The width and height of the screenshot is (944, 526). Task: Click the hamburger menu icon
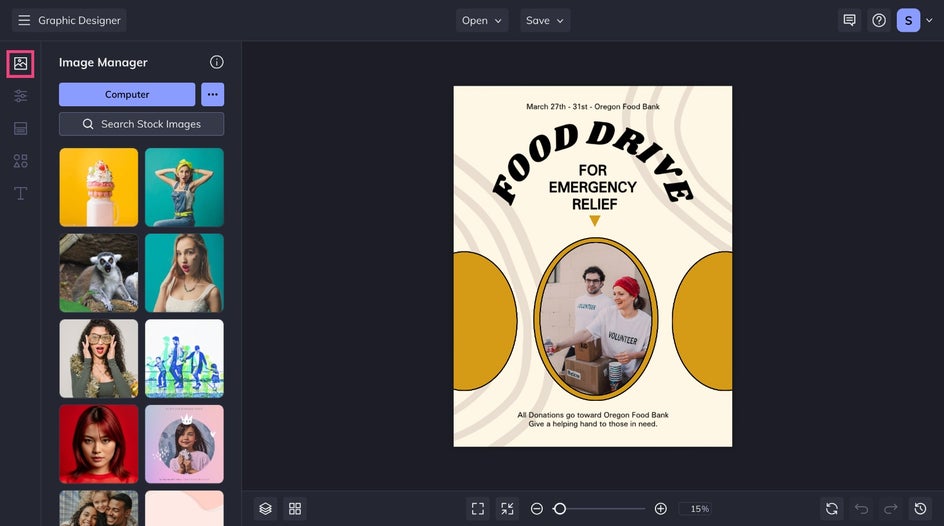coord(24,20)
